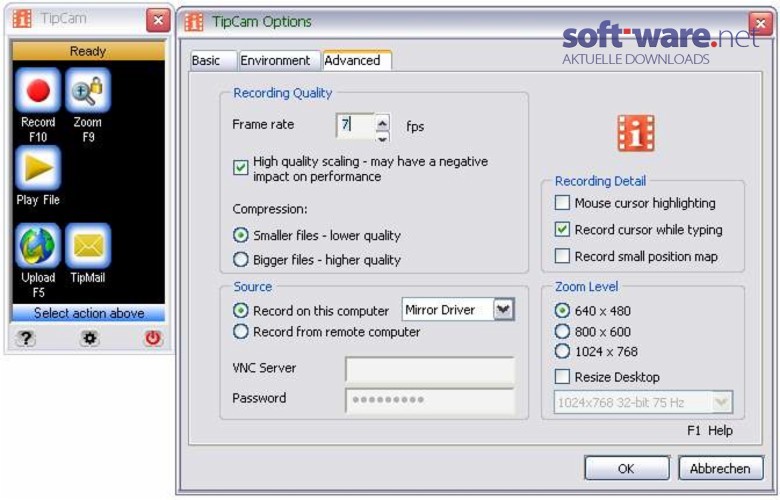Increase frame rate with up arrow

pos(382,122)
